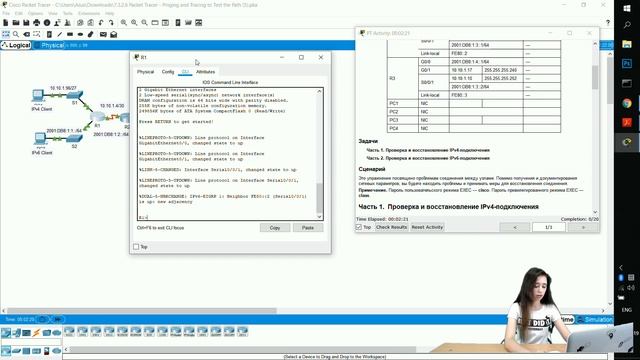The height and width of the screenshot is (360, 640).
Task: Click the Redo arrow icon
Action: (111, 23)
